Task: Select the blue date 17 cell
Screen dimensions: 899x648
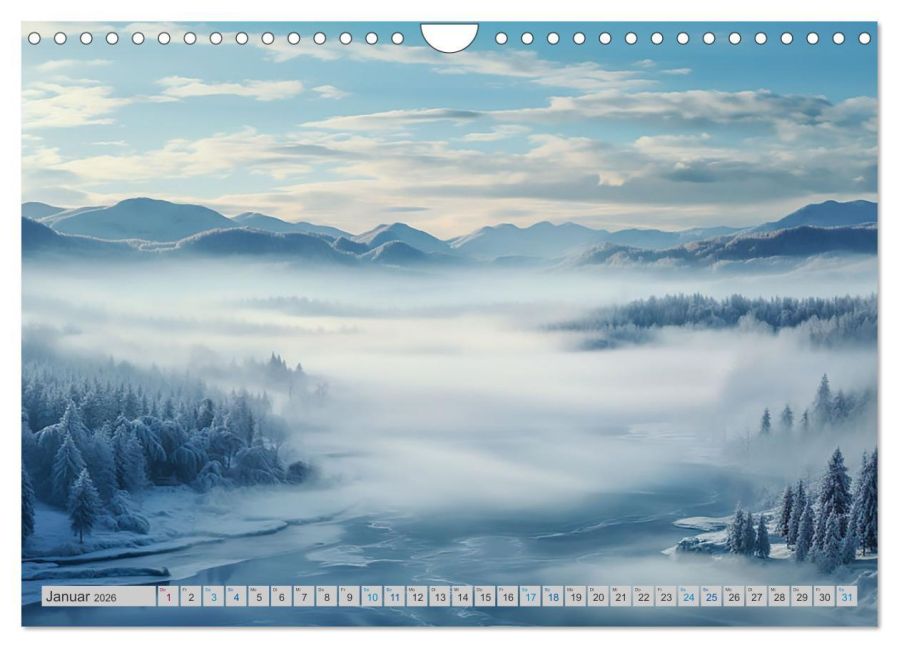Action: coord(530,596)
